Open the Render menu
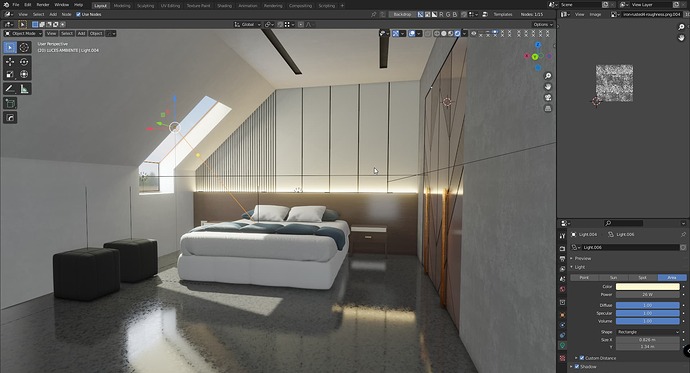This screenshot has width=690, height=373. click(43, 5)
